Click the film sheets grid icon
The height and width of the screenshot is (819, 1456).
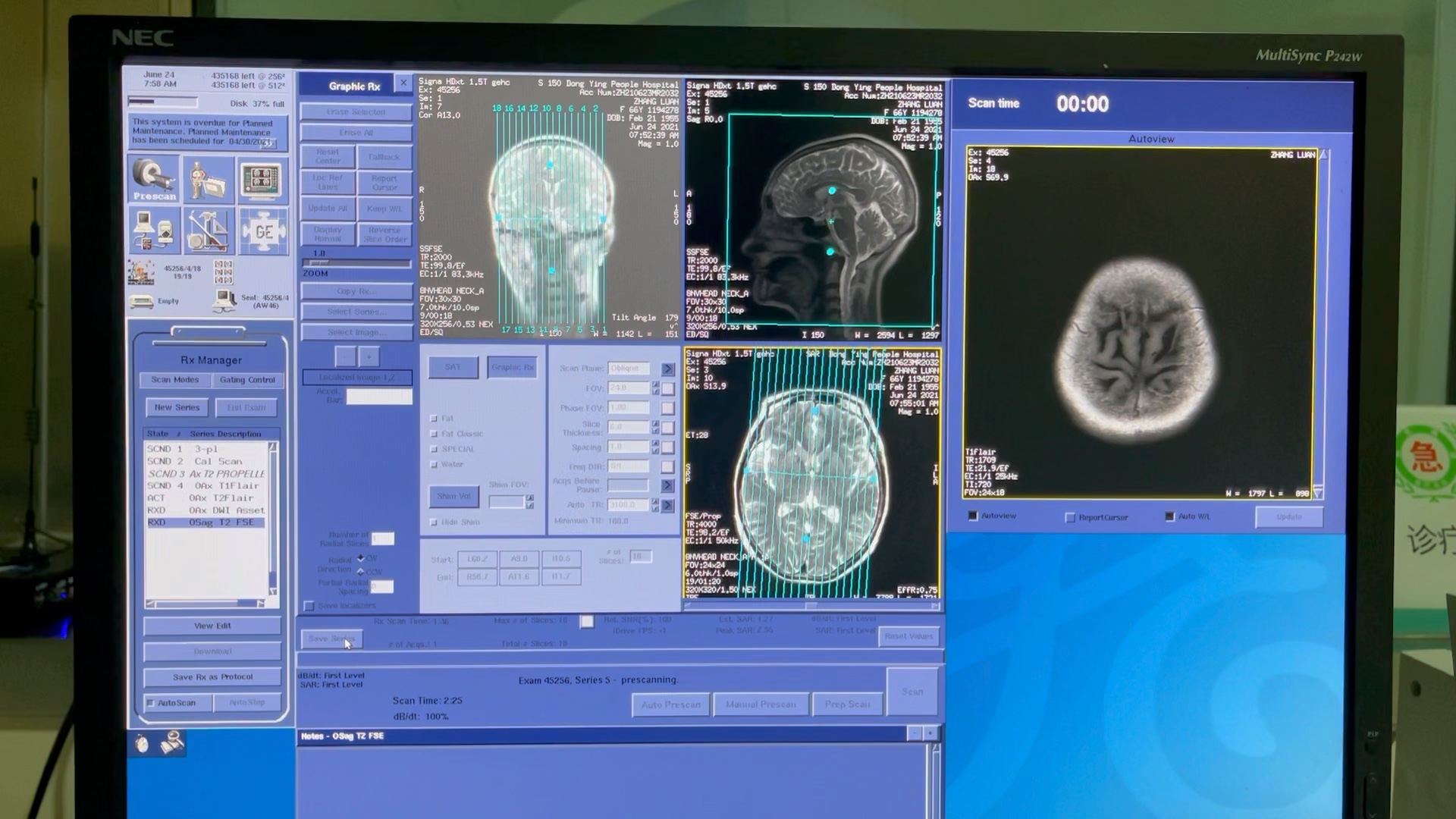pyautogui.click(x=223, y=271)
